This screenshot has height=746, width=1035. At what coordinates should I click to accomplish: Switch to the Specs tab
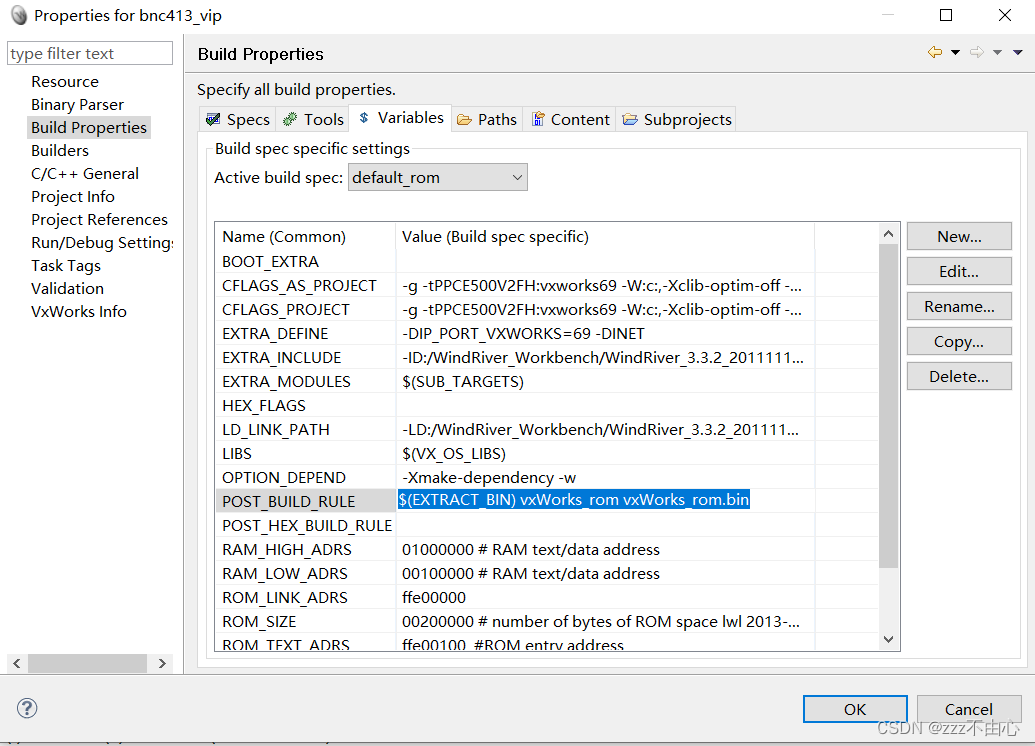coord(238,119)
